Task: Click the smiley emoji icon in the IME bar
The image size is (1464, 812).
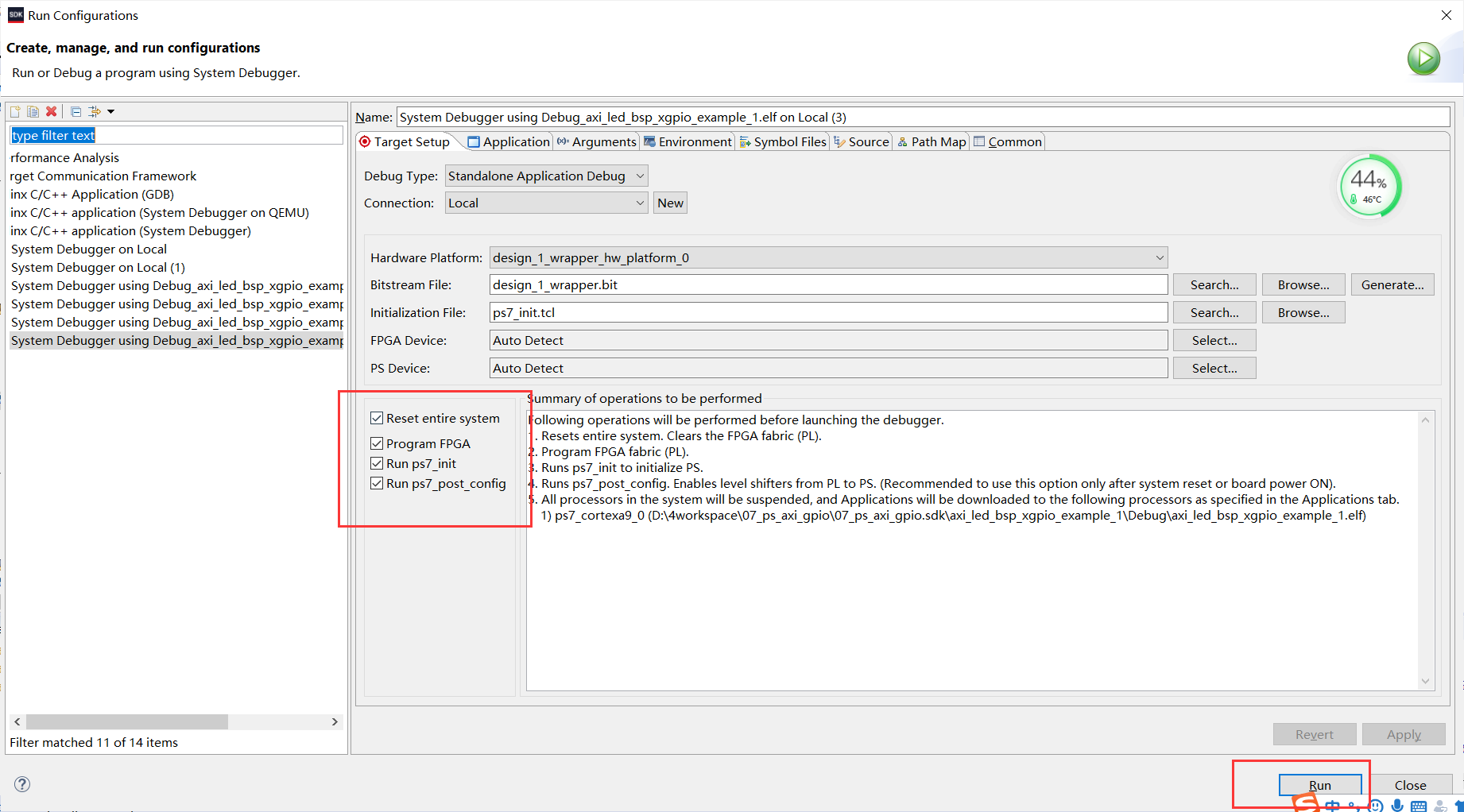Action: coord(1377,806)
